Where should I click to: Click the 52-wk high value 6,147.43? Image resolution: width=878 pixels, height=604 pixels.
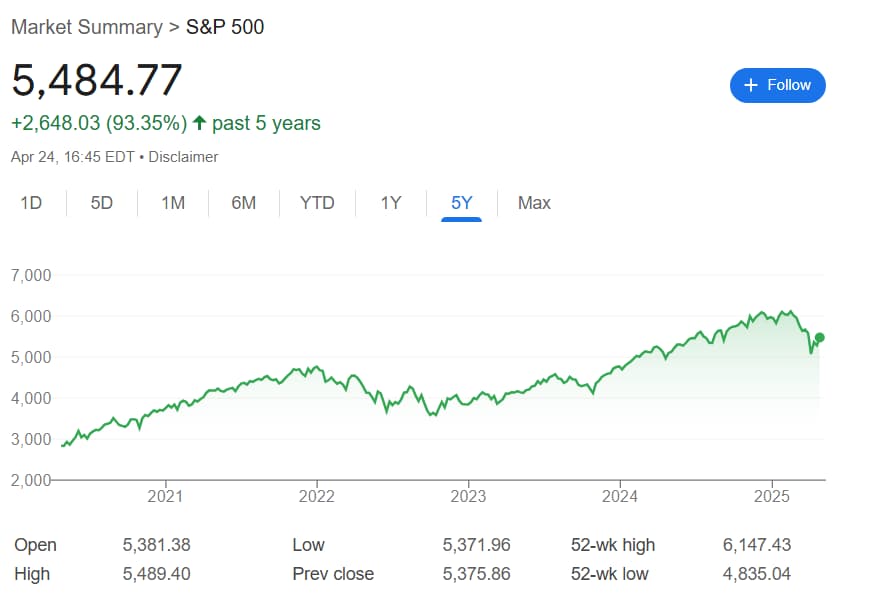click(756, 545)
